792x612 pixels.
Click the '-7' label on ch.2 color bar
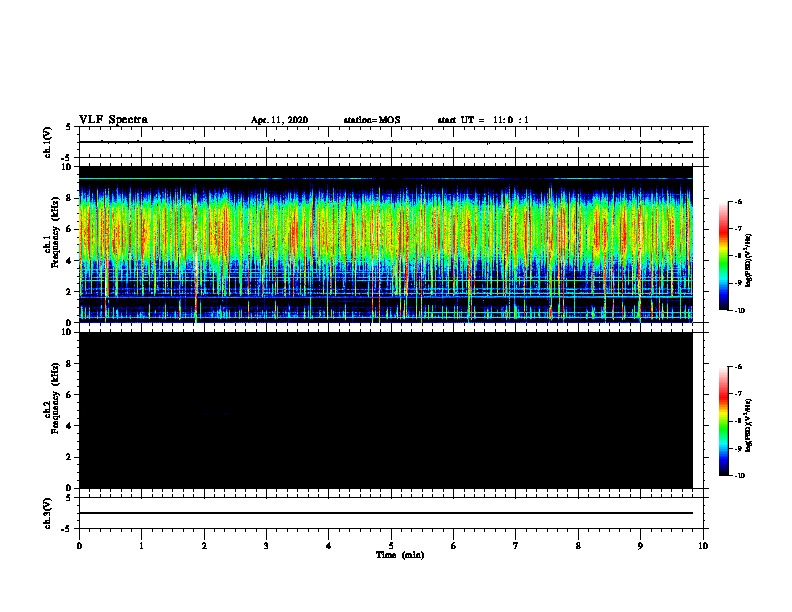[x=738, y=394]
